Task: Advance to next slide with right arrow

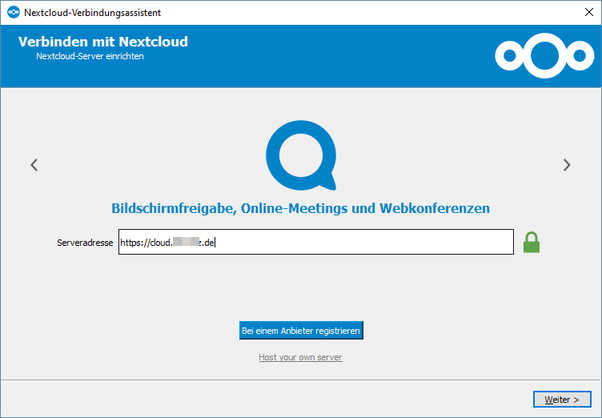Action: click(x=567, y=165)
